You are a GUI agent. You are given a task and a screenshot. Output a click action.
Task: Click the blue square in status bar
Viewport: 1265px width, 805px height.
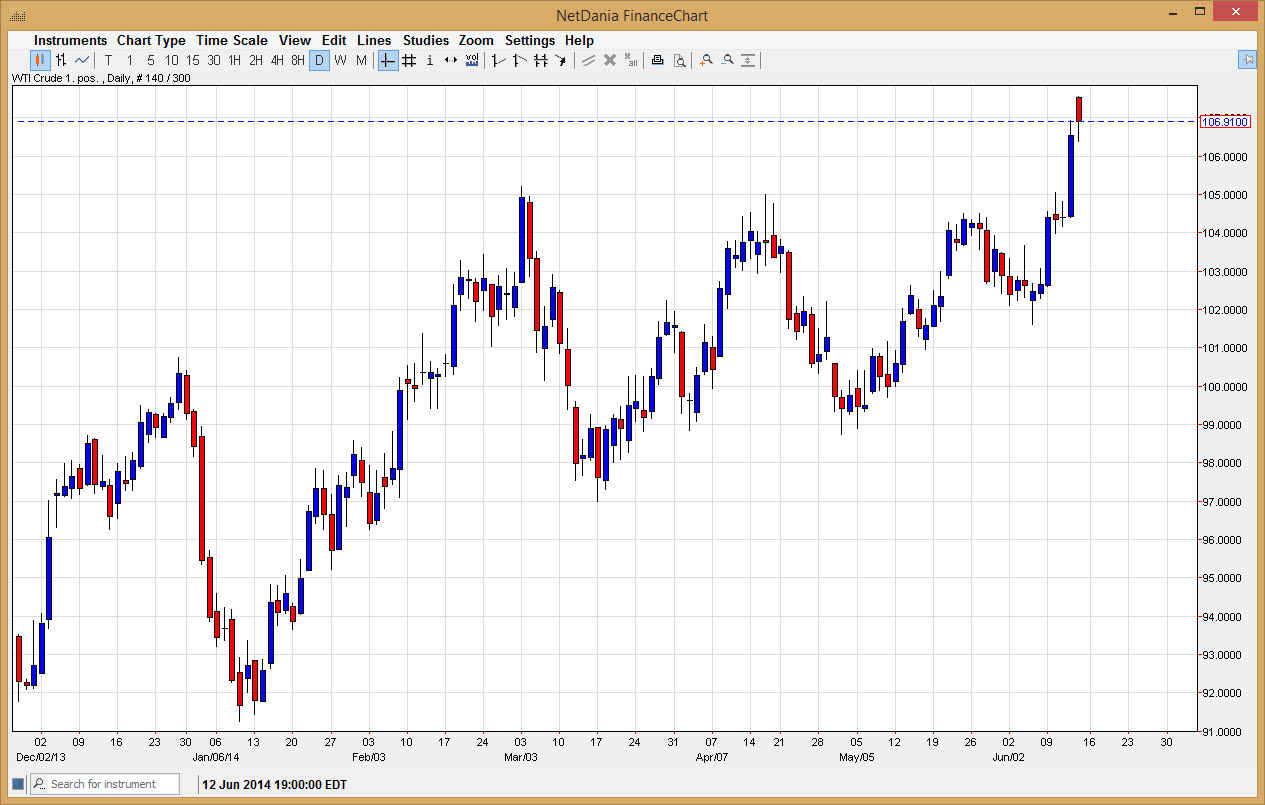click(19, 784)
